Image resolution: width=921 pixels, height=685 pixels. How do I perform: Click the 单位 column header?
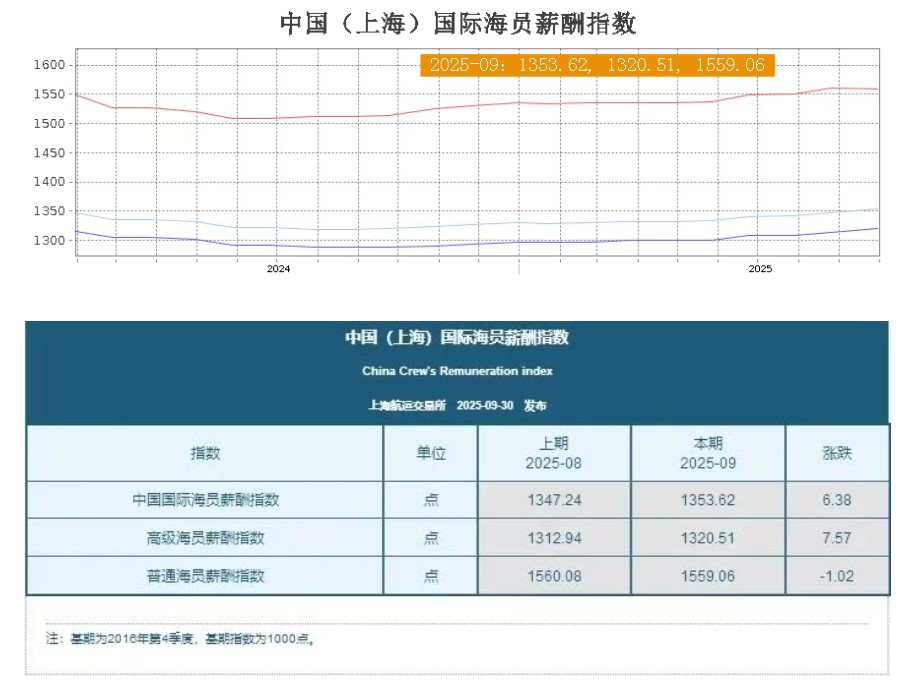pyautogui.click(x=430, y=453)
